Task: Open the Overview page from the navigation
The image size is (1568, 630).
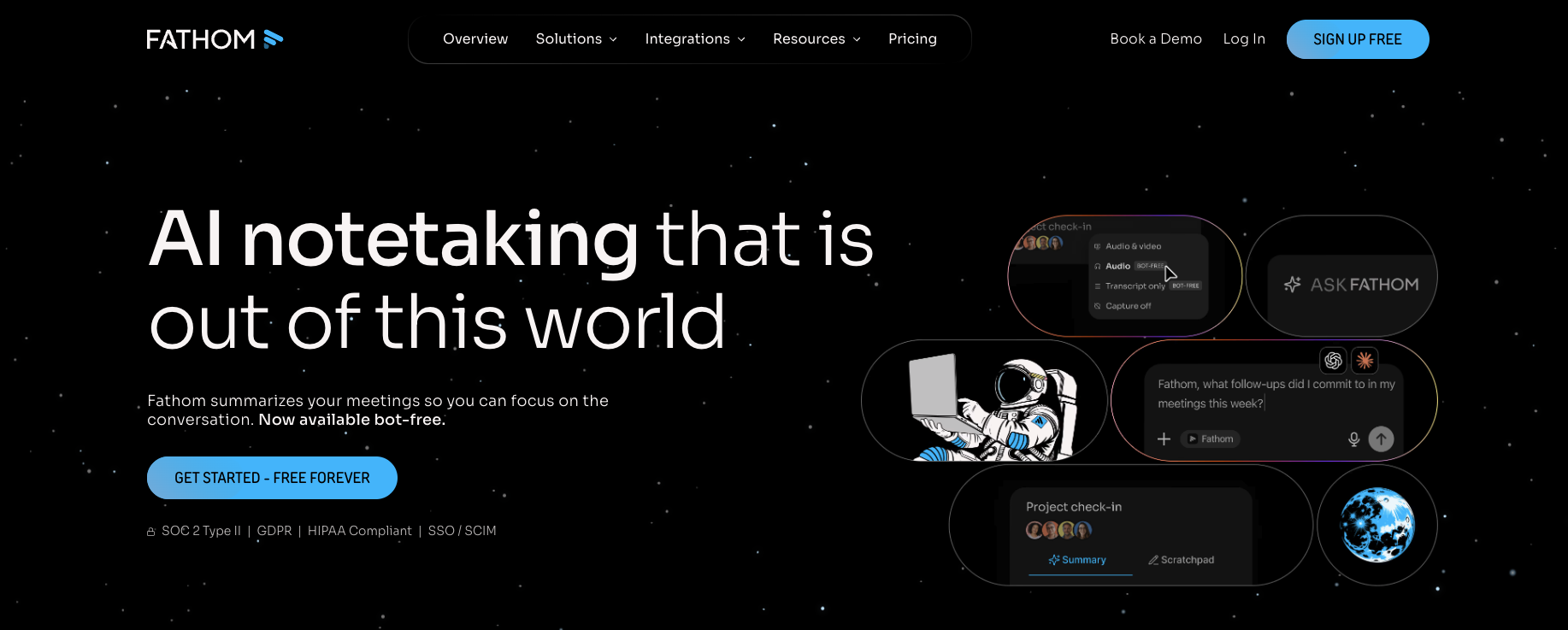Action: point(475,39)
